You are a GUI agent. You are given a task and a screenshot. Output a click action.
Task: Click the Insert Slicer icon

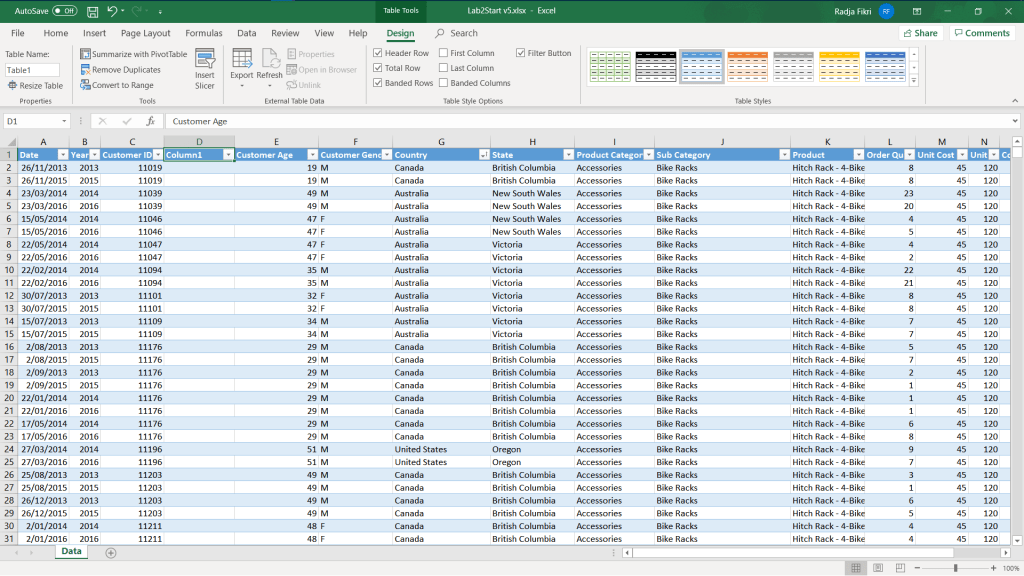click(x=204, y=62)
